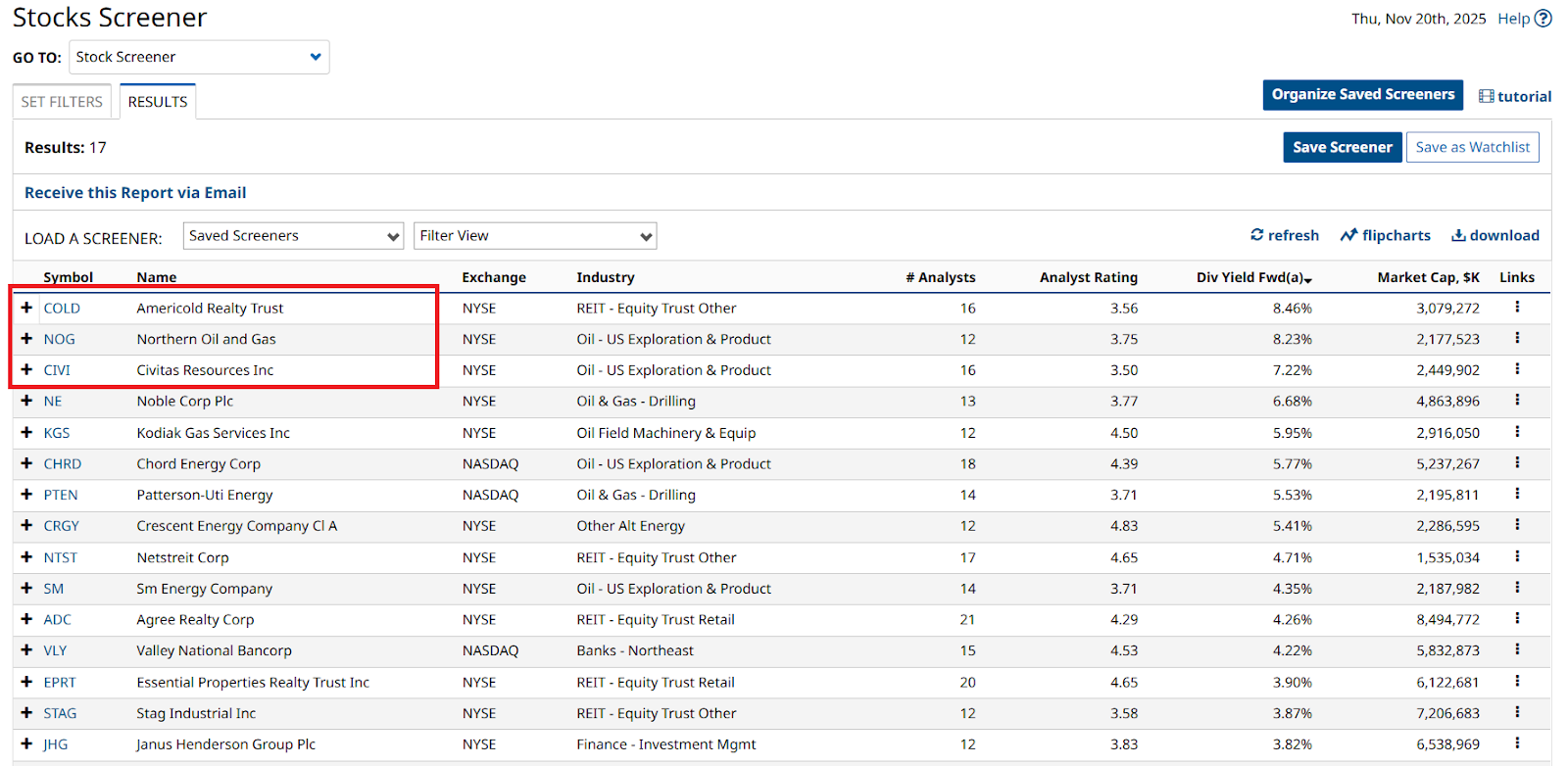Screen dimensions: 1568x766
Task: Switch to the SET FILTERS tab
Action: tap(62, 102)
